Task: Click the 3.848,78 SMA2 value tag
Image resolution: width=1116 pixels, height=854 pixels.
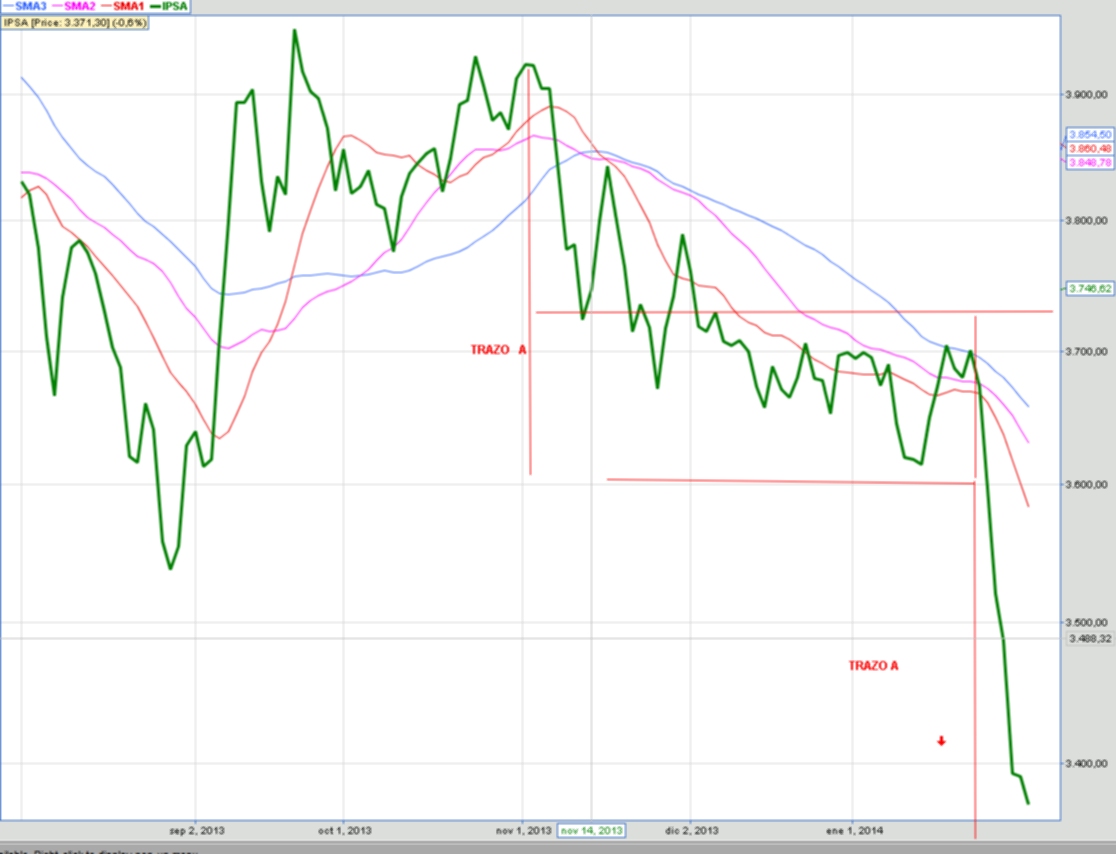Action: point(1090,163)
